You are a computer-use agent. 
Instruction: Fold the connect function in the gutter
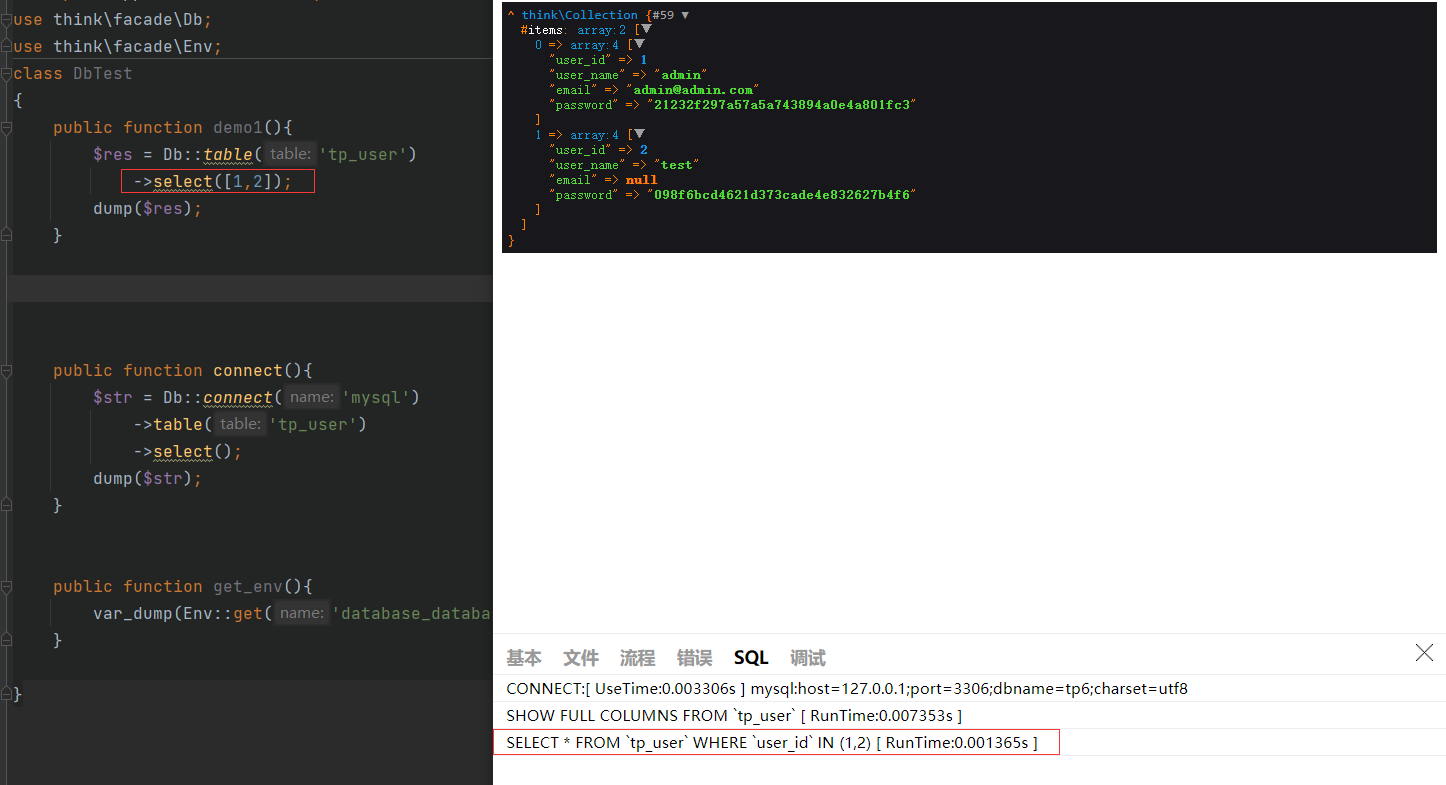tap(7, 370)
